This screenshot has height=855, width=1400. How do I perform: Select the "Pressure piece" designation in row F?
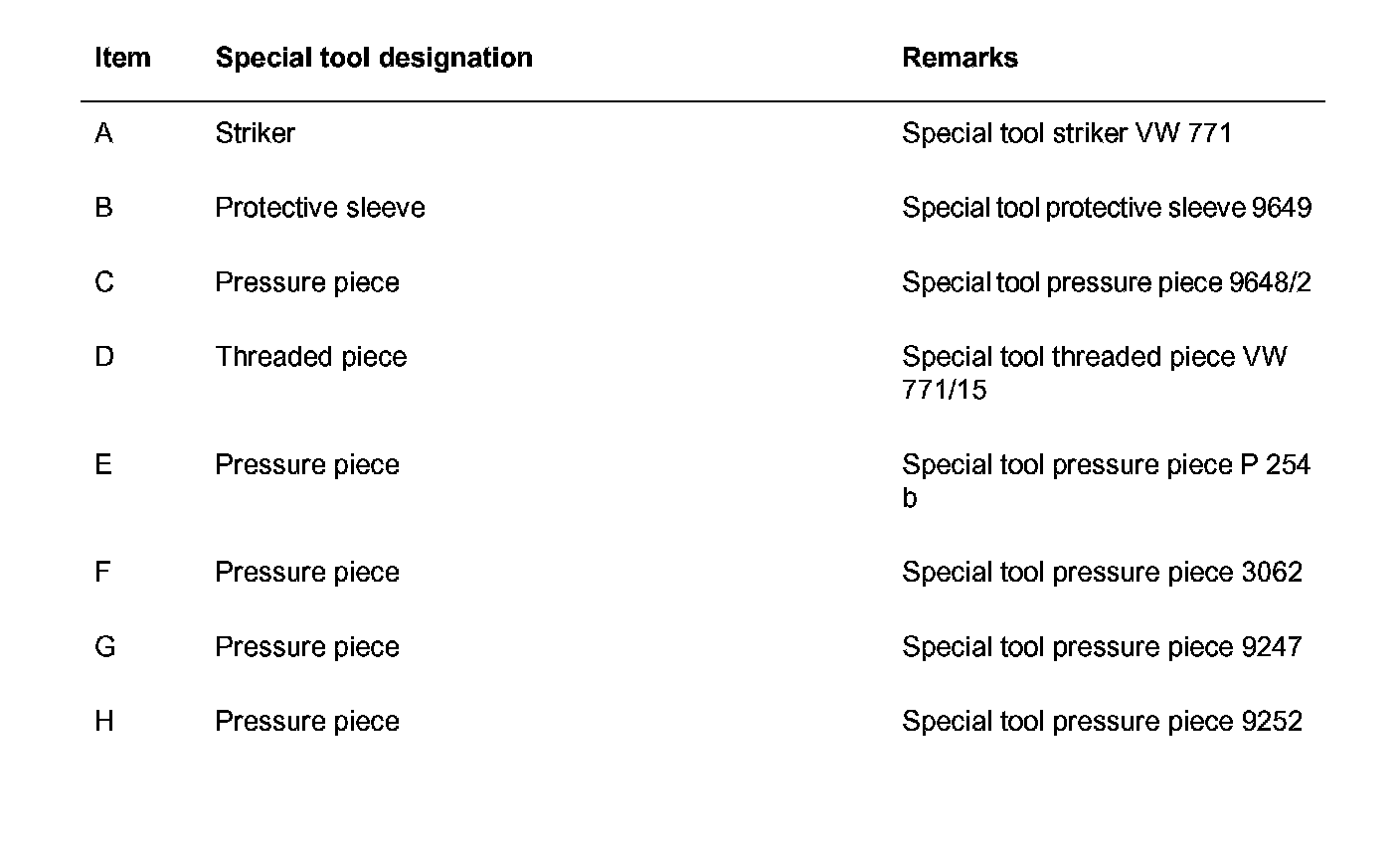pyautogui.click(x=306, y=572)
